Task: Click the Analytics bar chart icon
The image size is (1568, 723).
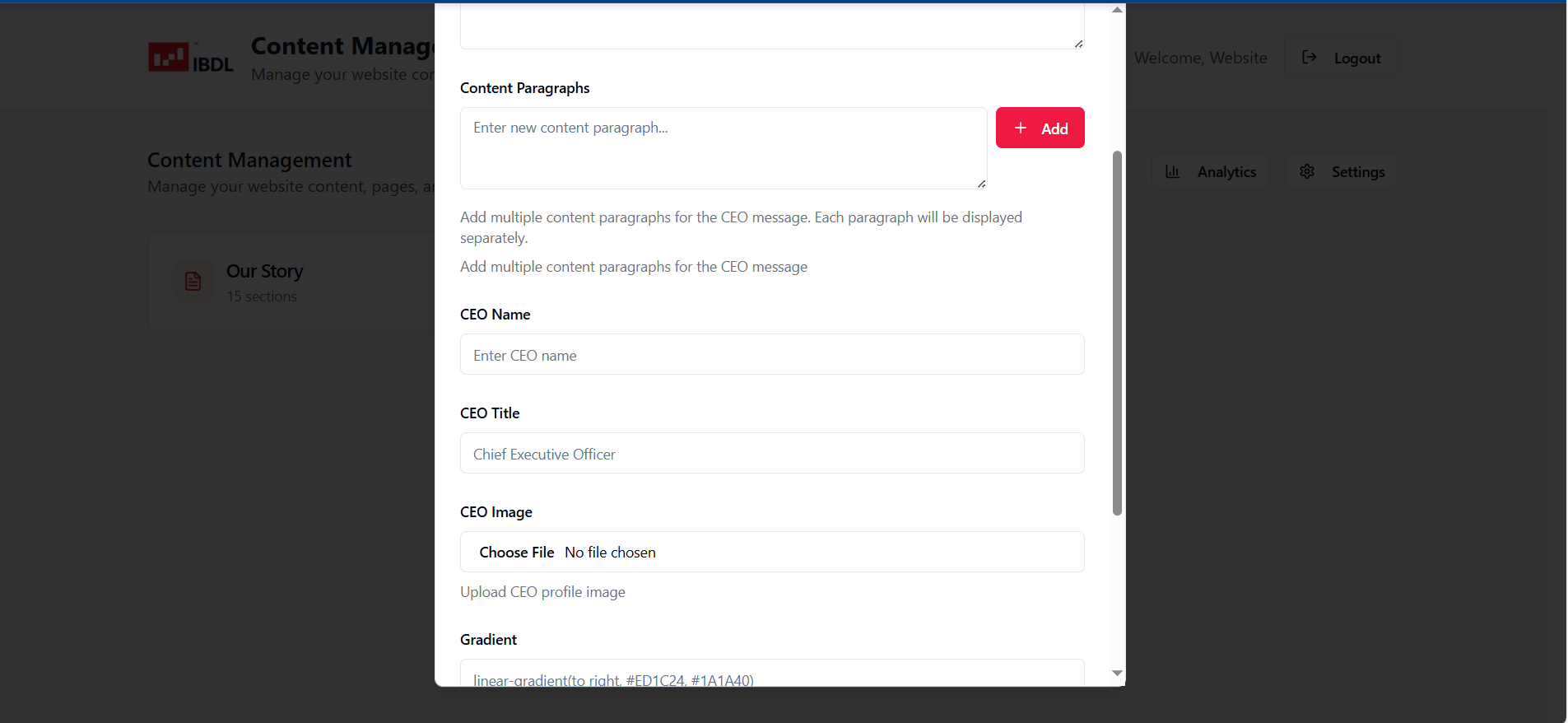Action: 1172,171
